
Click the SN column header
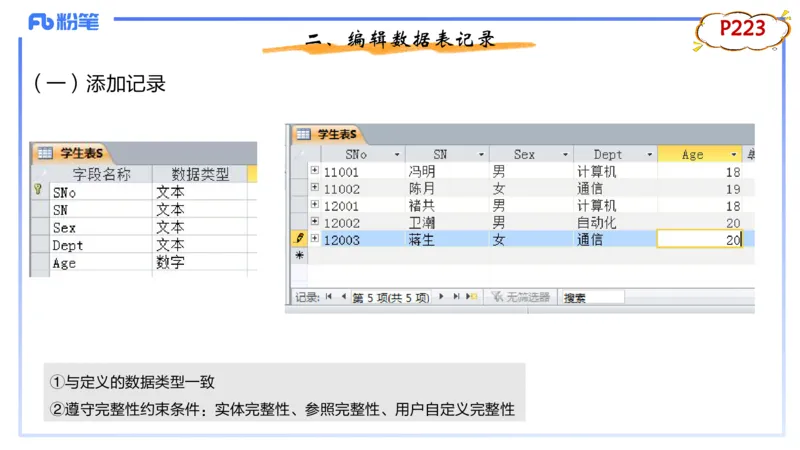tap(447, 155)
